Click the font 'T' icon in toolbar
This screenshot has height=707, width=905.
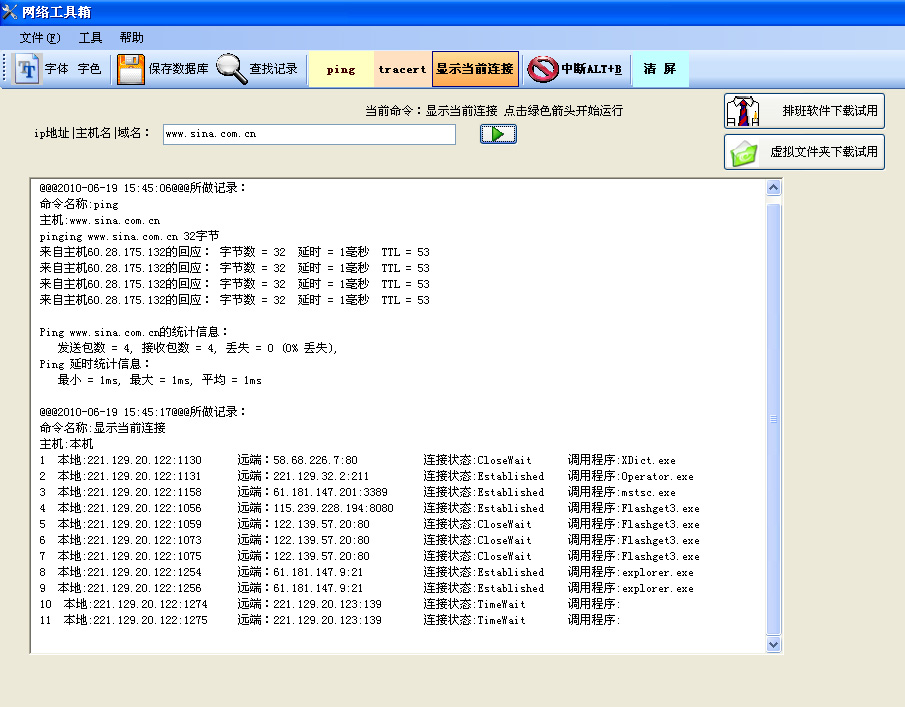click(27, 69)
